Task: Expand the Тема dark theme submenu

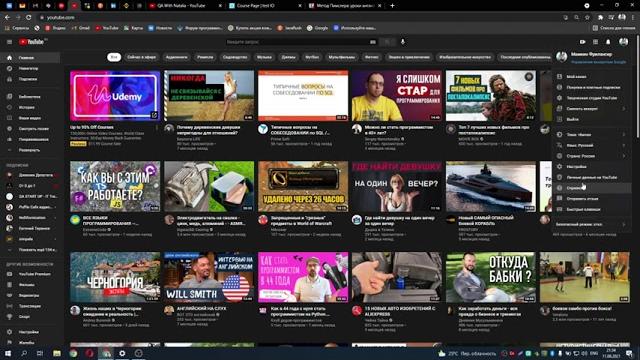Action: coord(591,134)
